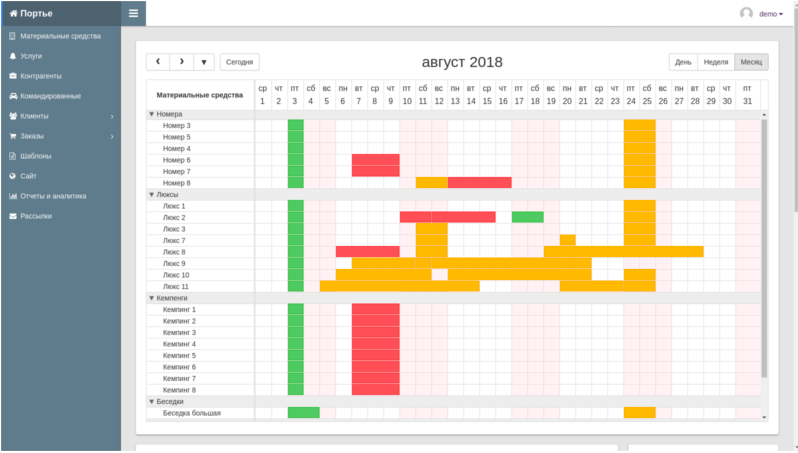Click the small orange booking in Люкс 7
This screenshot has height=453, width=798.
pos(567,240)
